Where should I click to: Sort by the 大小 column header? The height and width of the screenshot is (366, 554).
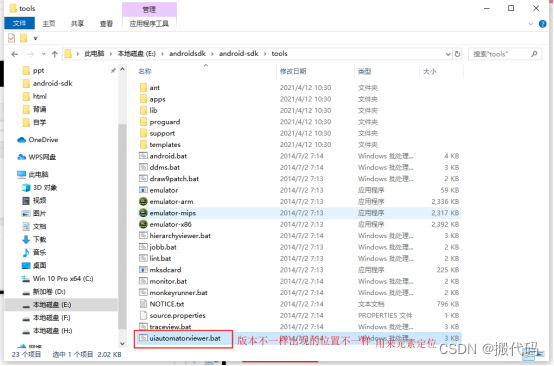430,71
